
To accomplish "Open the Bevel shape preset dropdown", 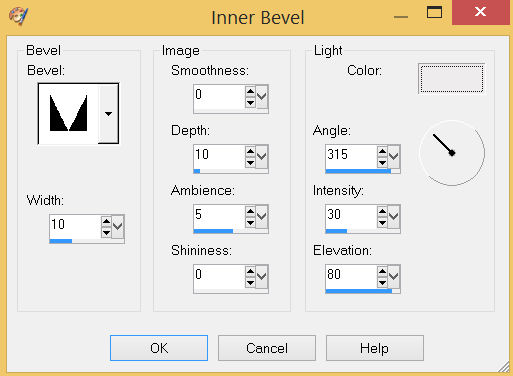I will (x=108, y=114).
